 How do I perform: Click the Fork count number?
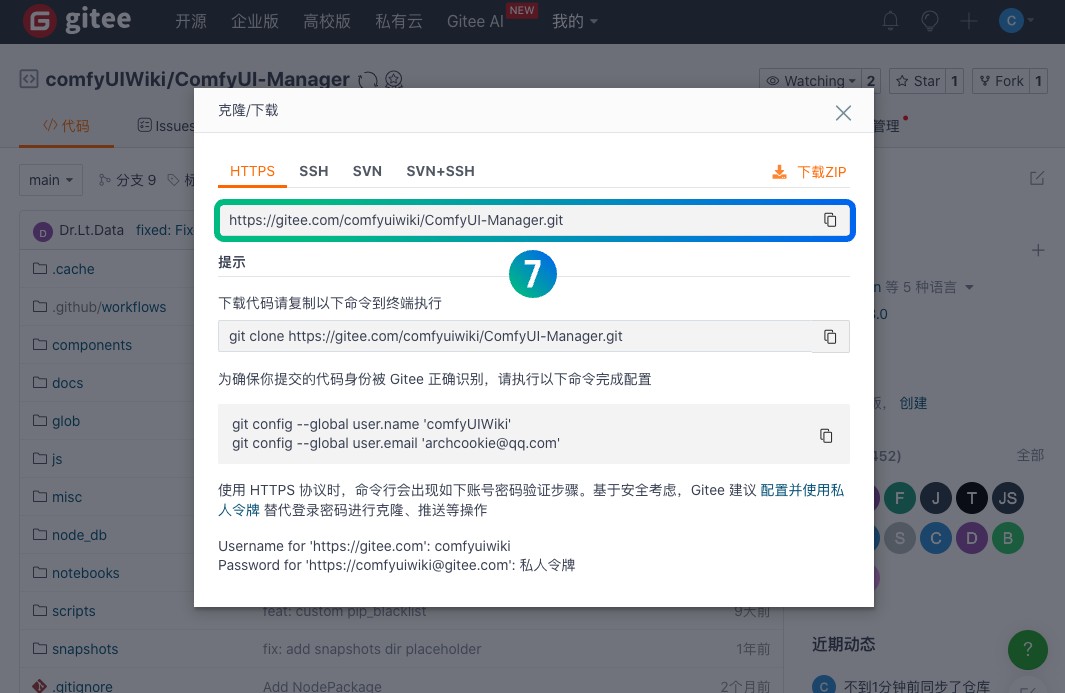click(x=1038, y=81)
